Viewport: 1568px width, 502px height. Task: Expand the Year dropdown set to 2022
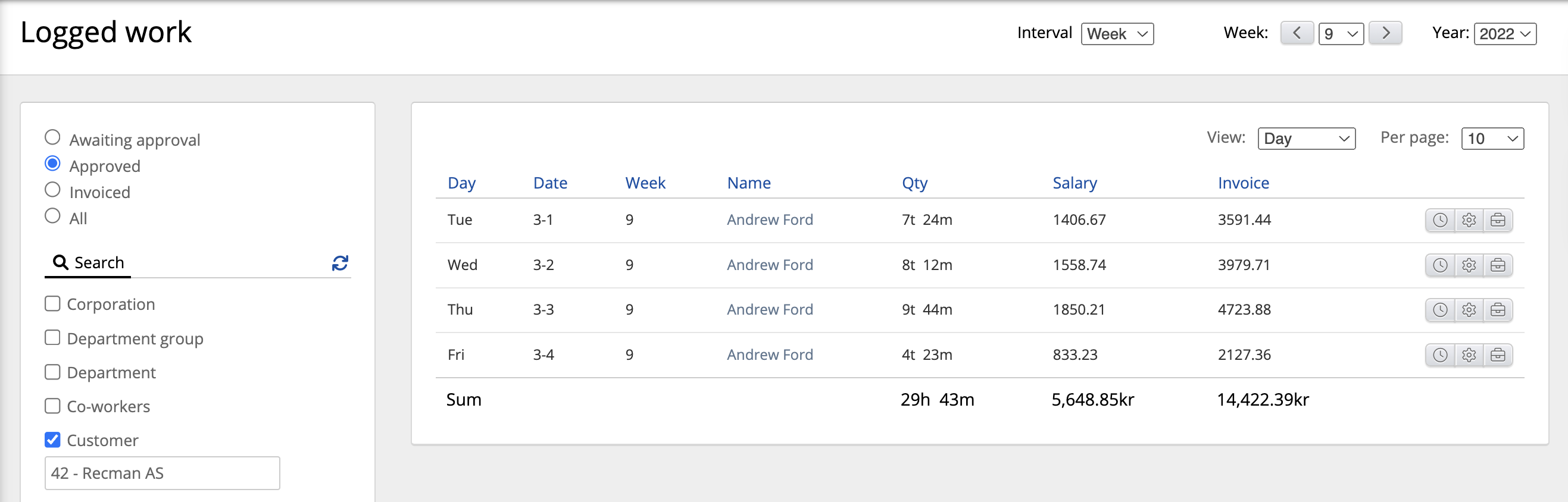[1504, 34]
